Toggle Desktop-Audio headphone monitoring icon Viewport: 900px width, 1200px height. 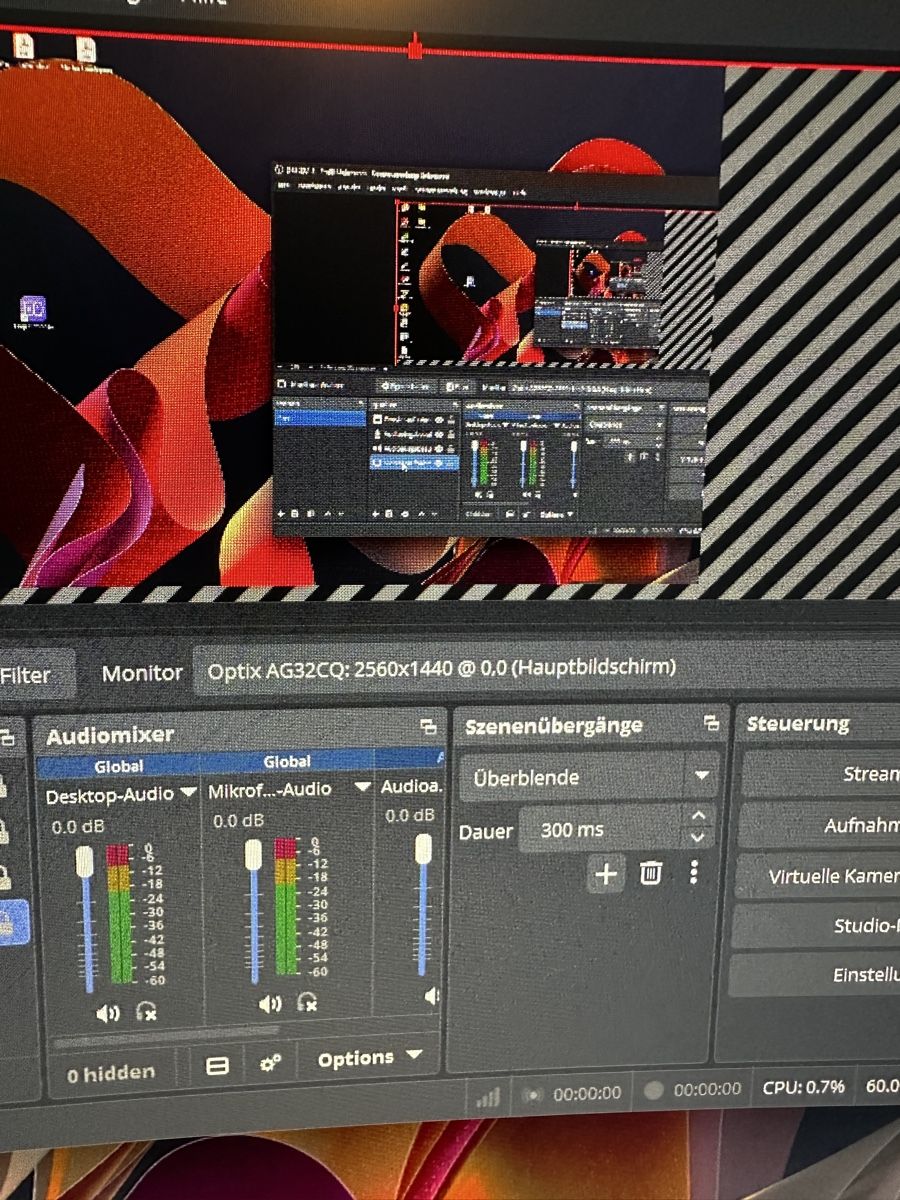coord(146,1013)
